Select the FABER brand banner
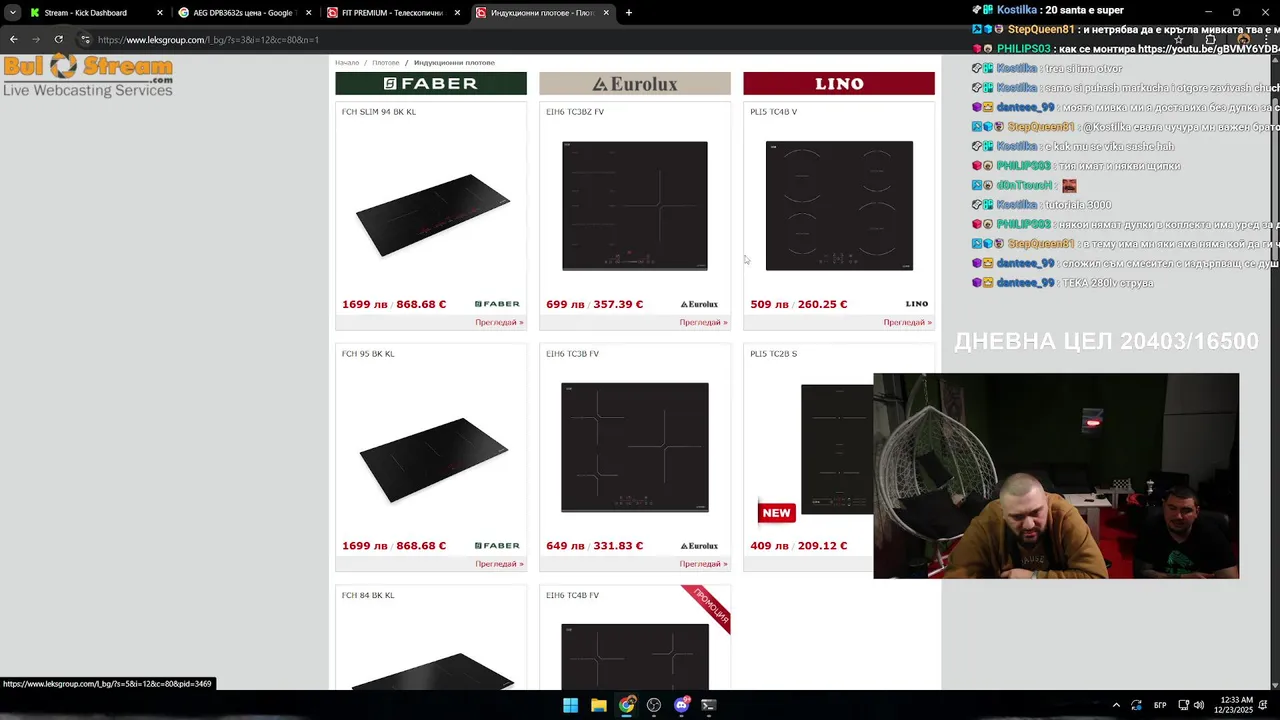1280x720 pixels. click(431, 84)
